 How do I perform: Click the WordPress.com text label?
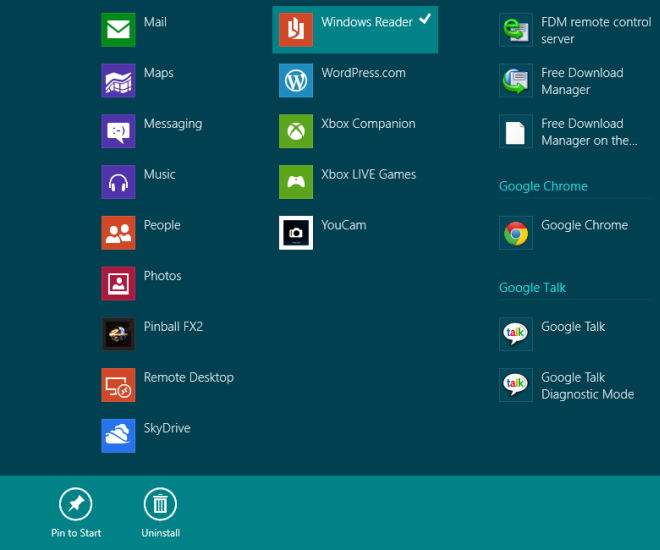[x=364, y=73]
